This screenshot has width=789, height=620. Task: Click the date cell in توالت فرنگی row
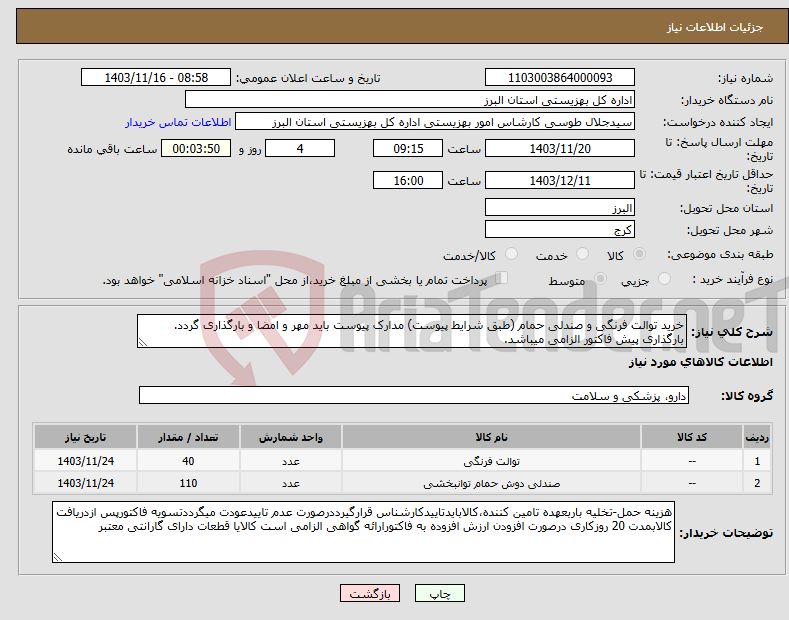tap(86, 461)
